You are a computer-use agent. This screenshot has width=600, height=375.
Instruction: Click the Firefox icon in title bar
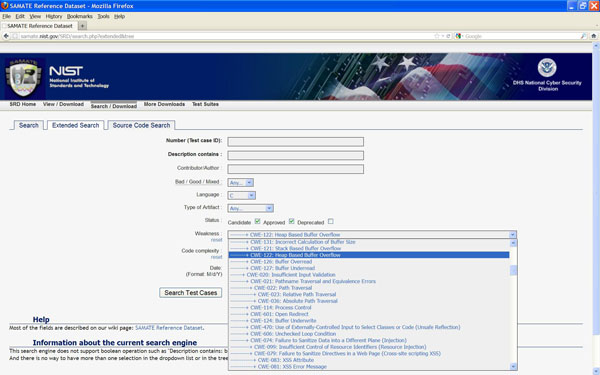(x=5, y=6)
